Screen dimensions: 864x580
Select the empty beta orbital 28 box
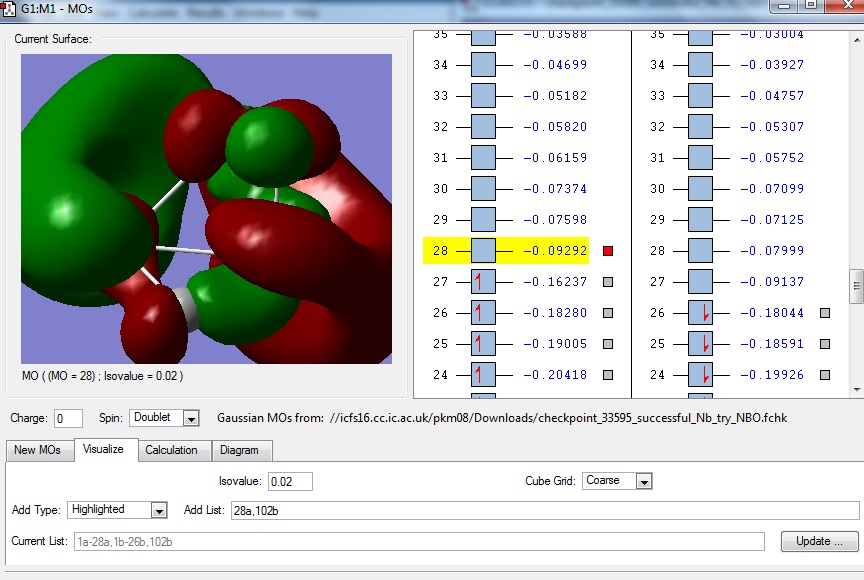[x=700, y=251]
